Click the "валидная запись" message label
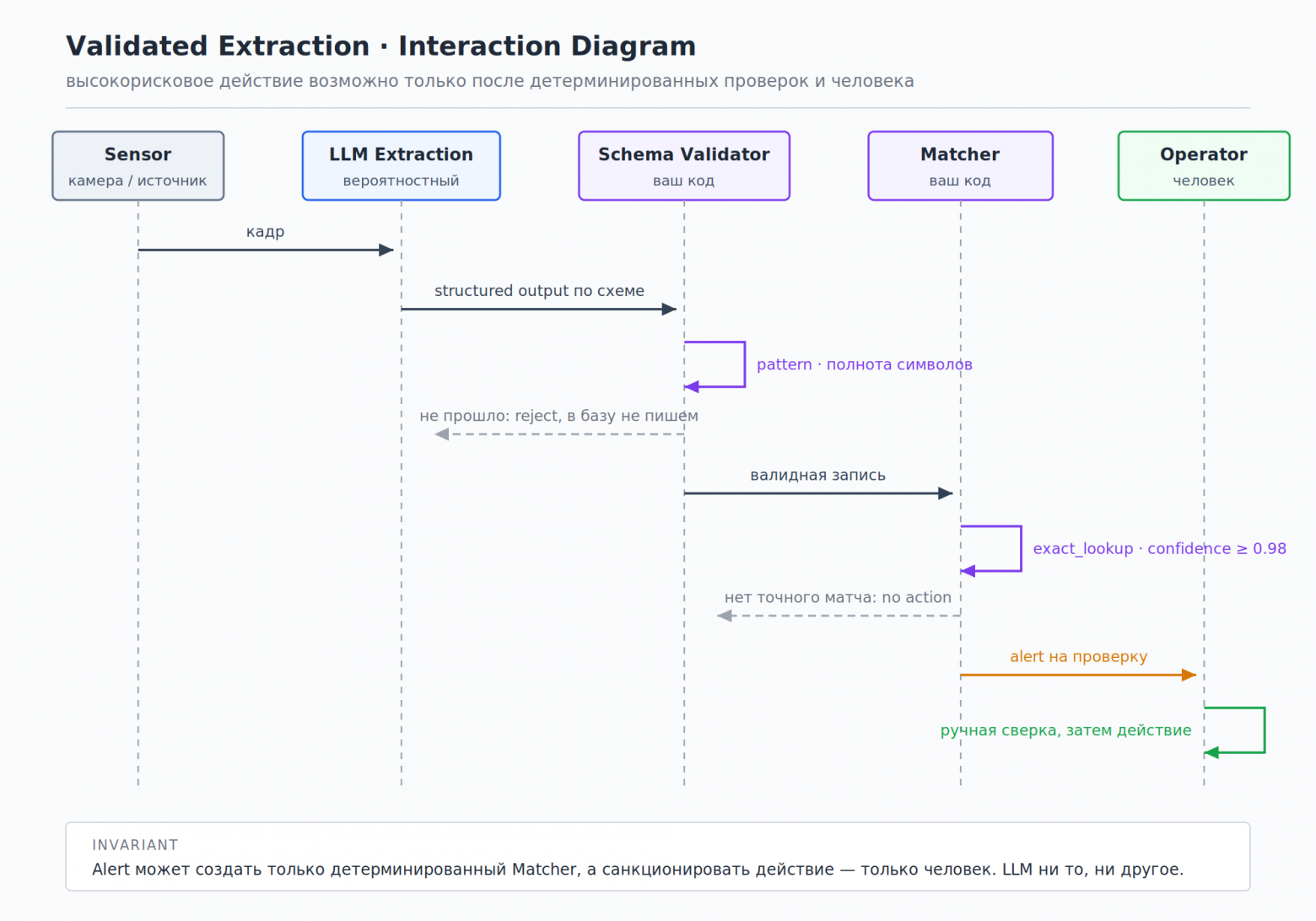This screenshot has height=921, width=1316. [x=818, y=476]
